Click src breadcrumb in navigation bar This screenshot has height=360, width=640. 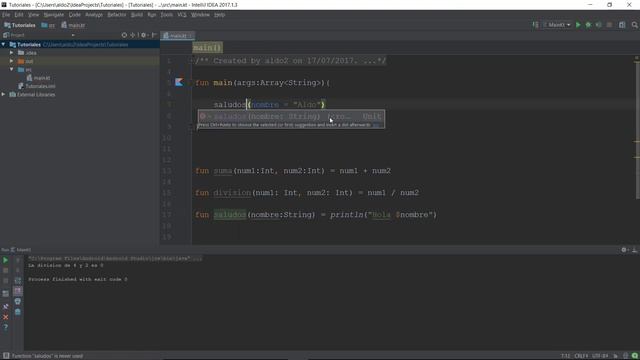click(x=48, y=25)
